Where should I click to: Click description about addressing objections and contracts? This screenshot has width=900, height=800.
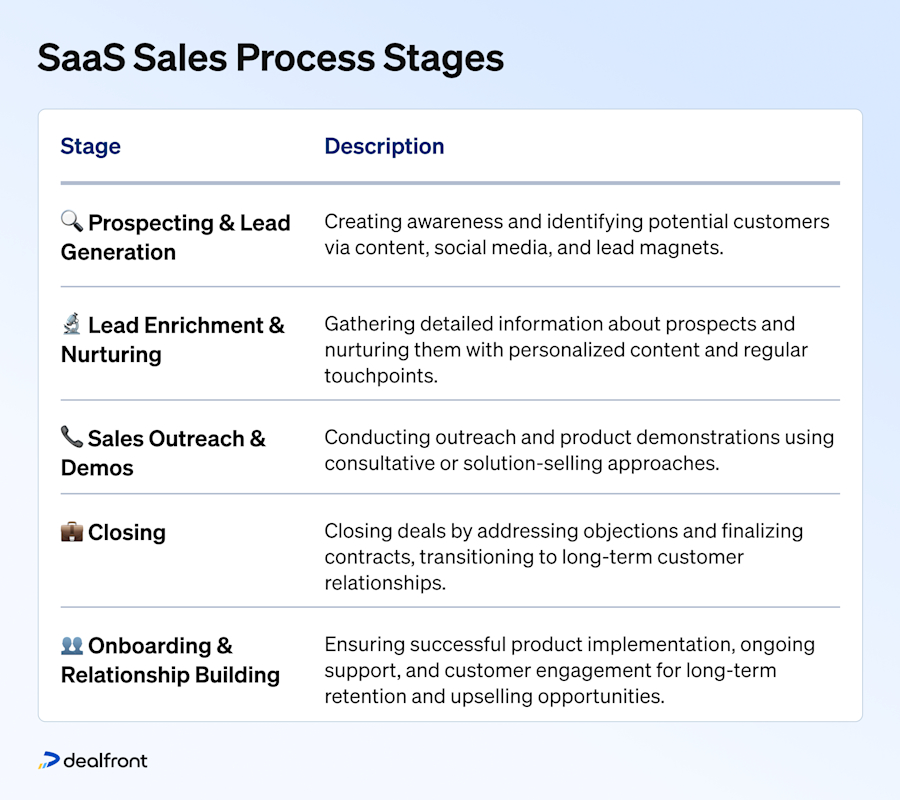click(x=564, y=557)
